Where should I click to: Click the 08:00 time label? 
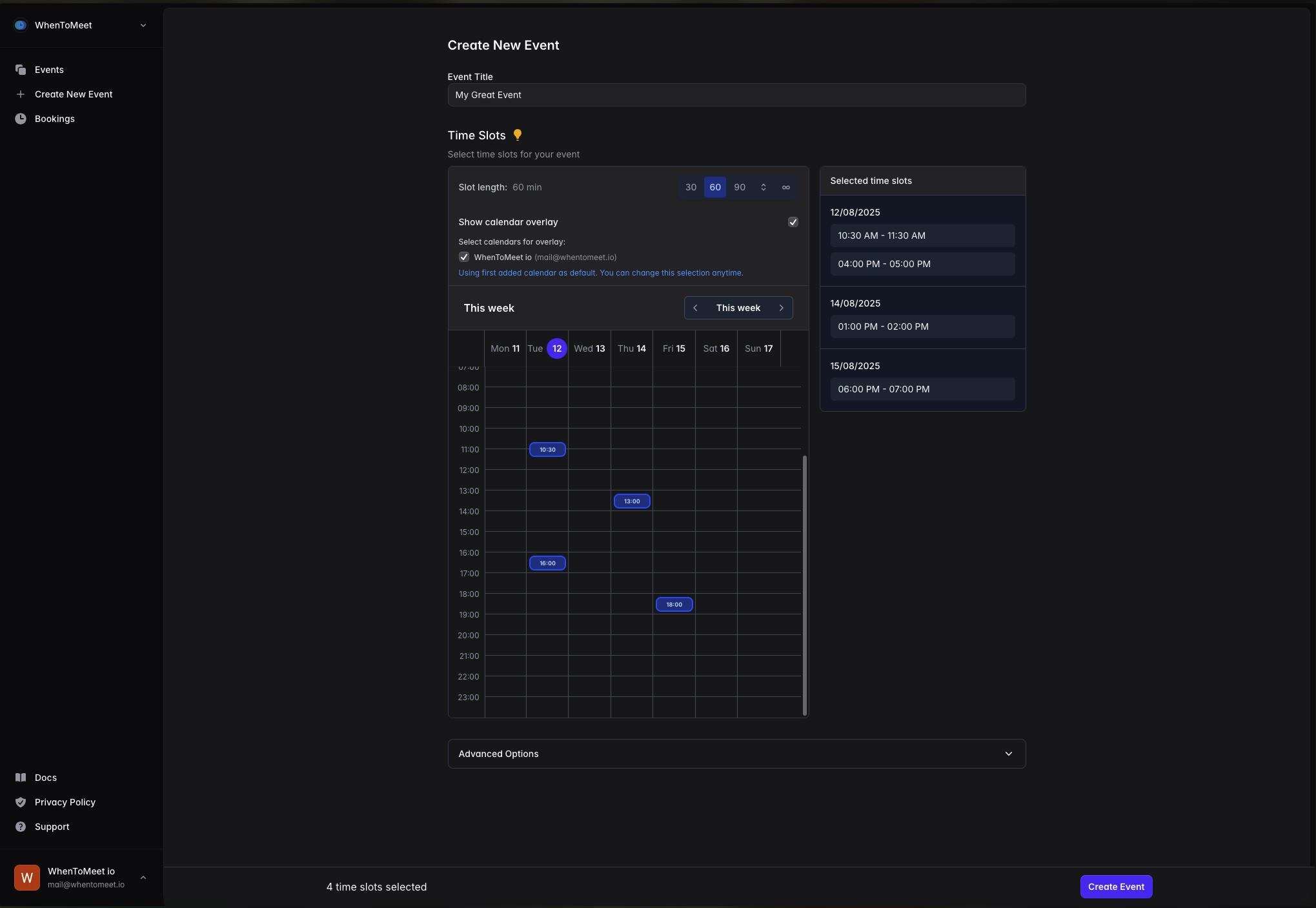click(x=468, y=388)
